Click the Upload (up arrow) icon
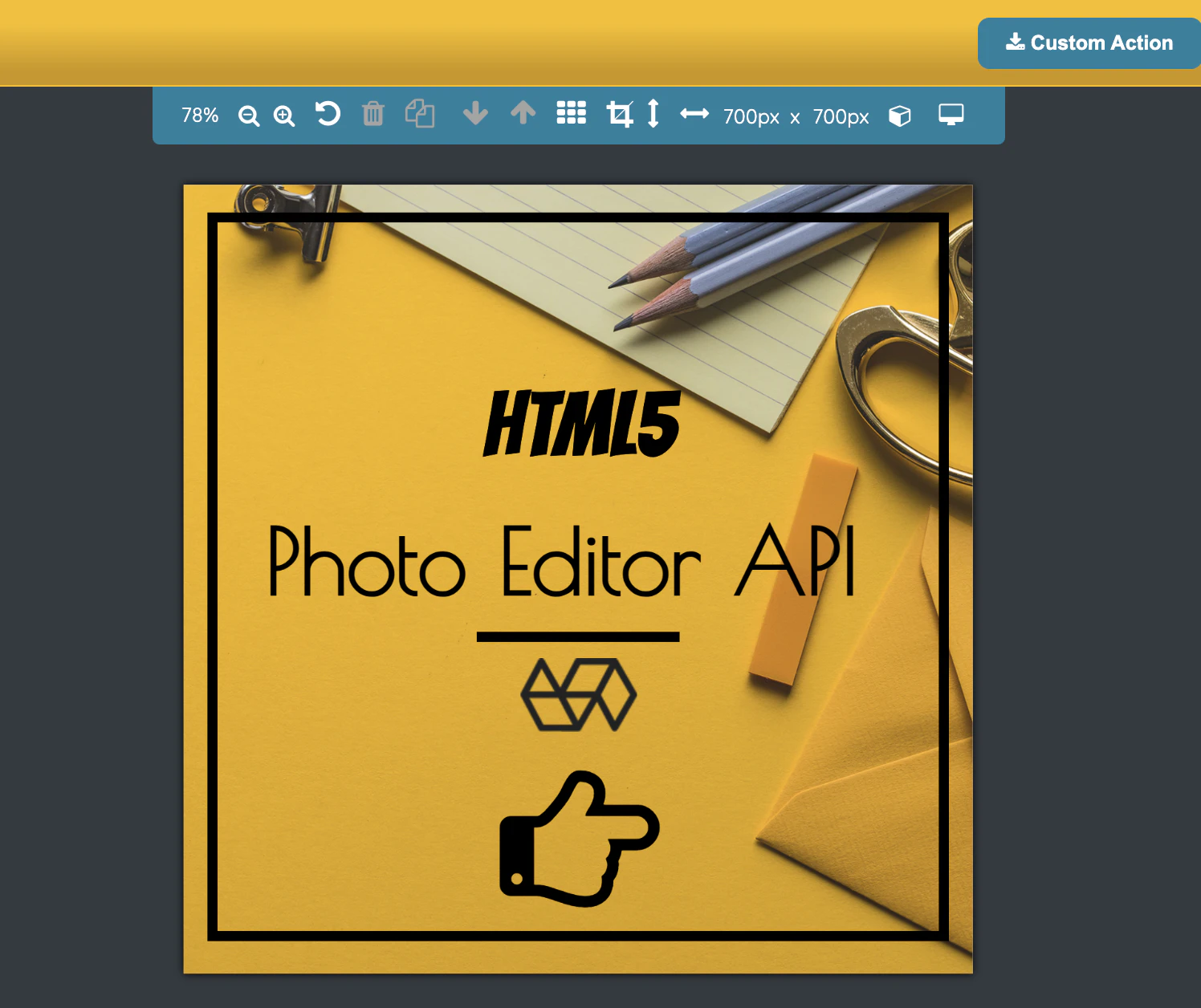Screen dimensions: 1201x1008 523,115
